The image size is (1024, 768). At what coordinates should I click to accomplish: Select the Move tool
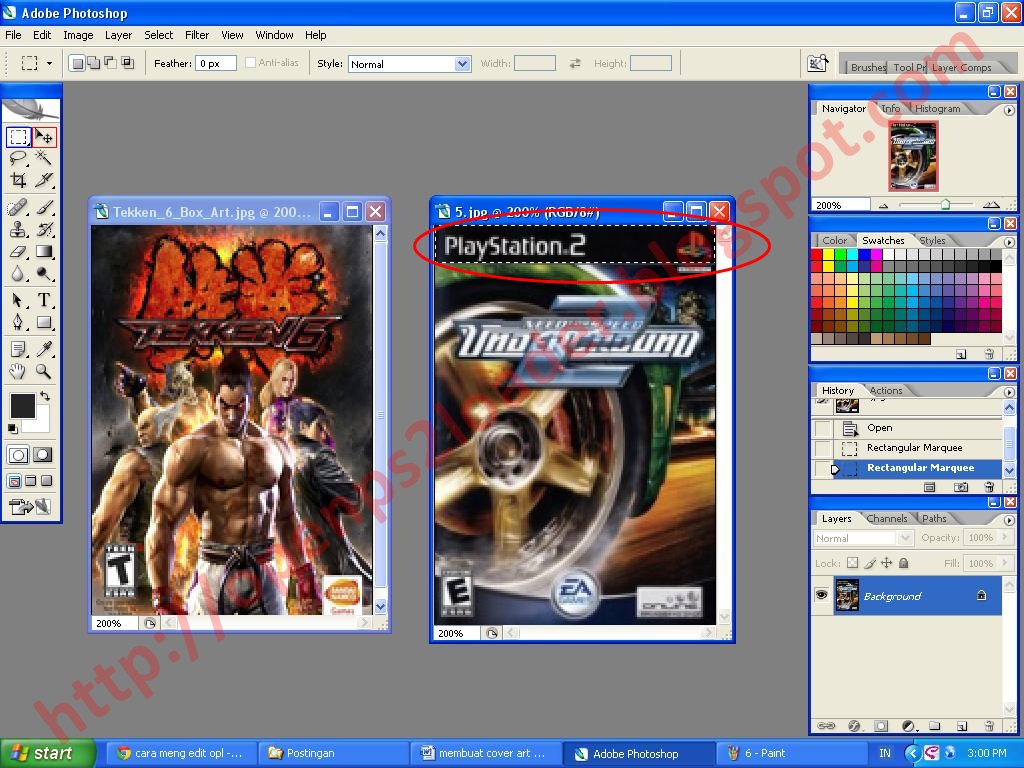[44, 137]
